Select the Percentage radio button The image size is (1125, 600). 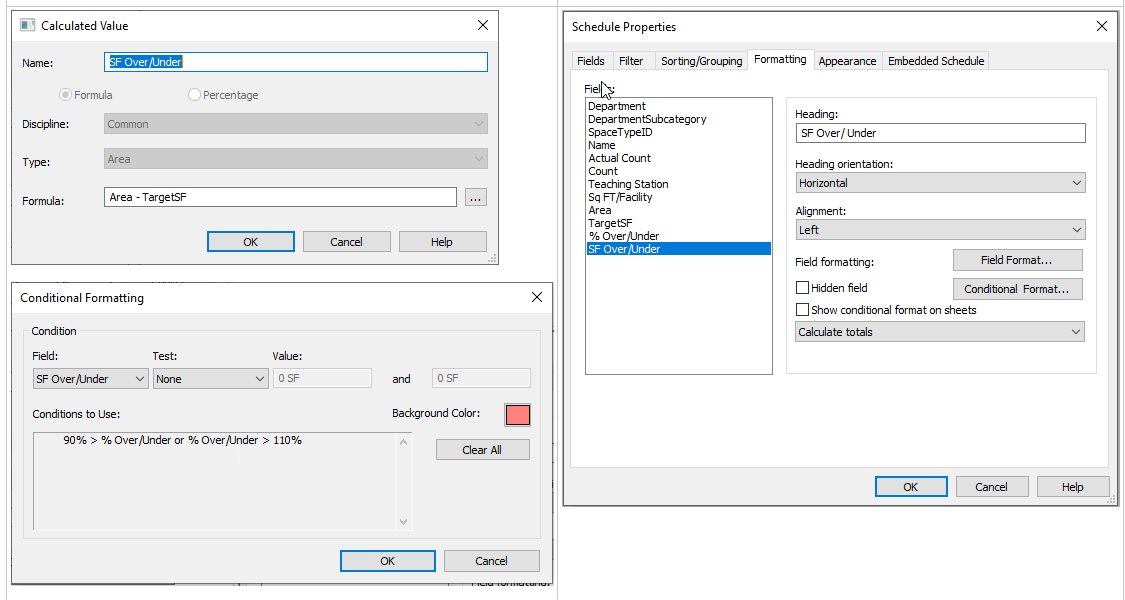(x=194, y=95)
